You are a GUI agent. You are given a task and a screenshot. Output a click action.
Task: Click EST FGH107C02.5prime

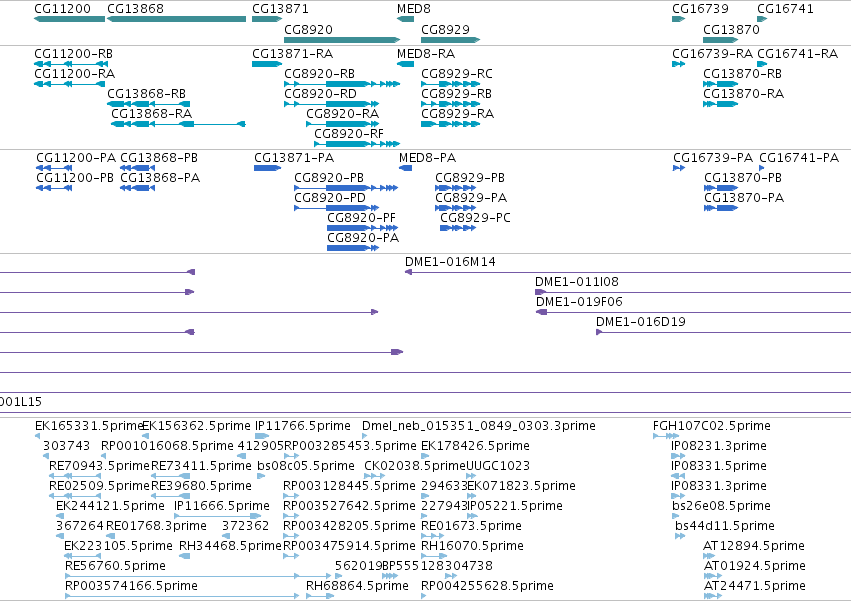712,426
